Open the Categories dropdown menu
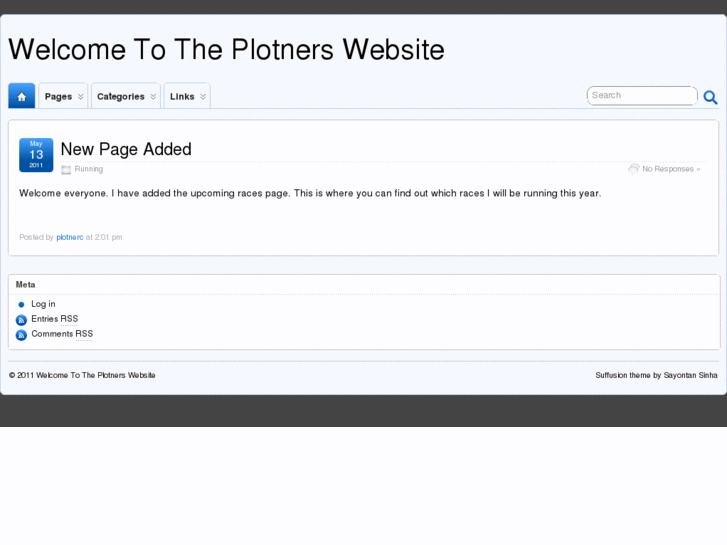727x545 pixels. pos(125,96)
